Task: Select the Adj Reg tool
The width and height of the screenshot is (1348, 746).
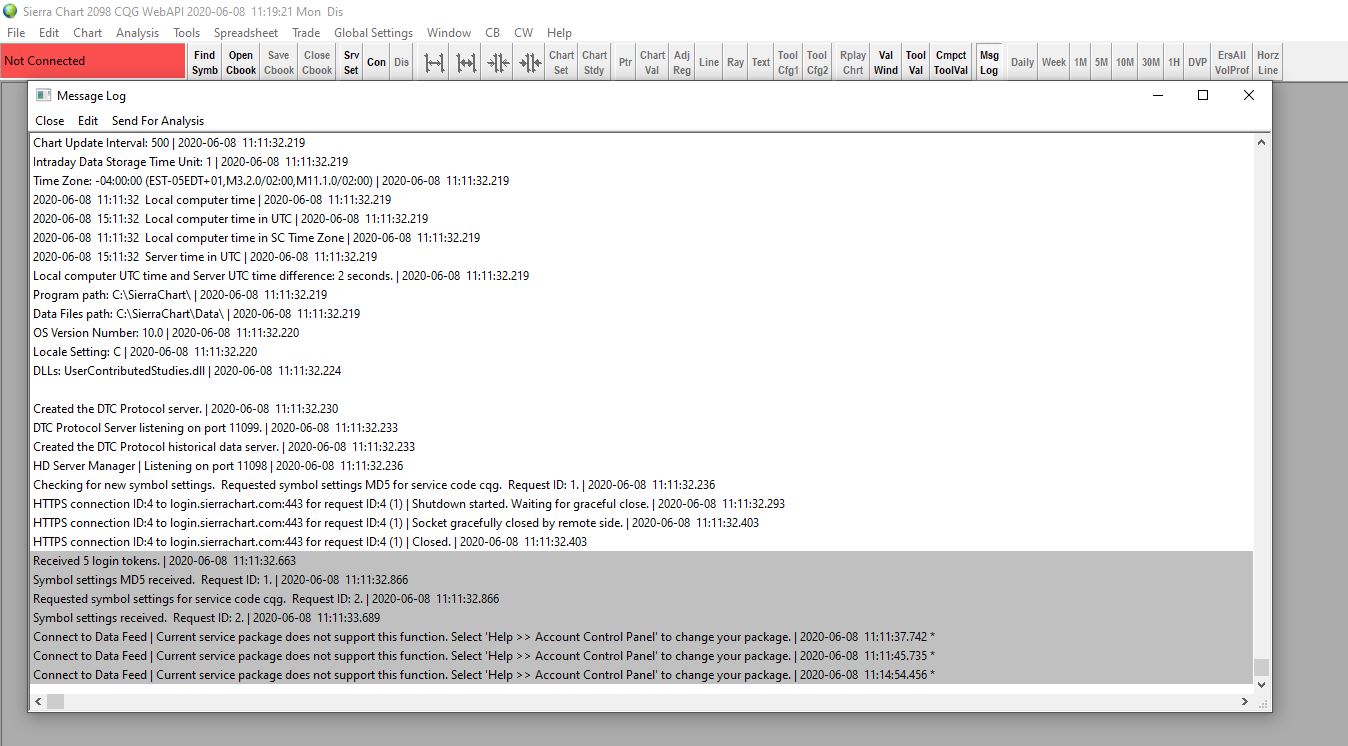Action: pos(682,62)
